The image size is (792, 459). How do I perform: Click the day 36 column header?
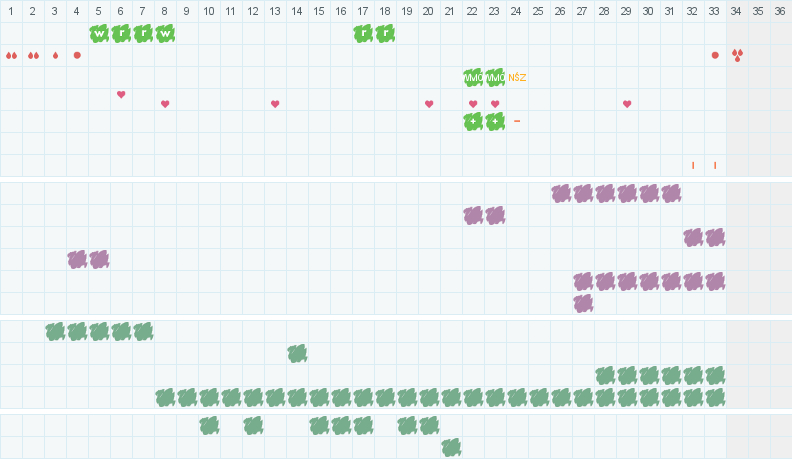[780, 11]
